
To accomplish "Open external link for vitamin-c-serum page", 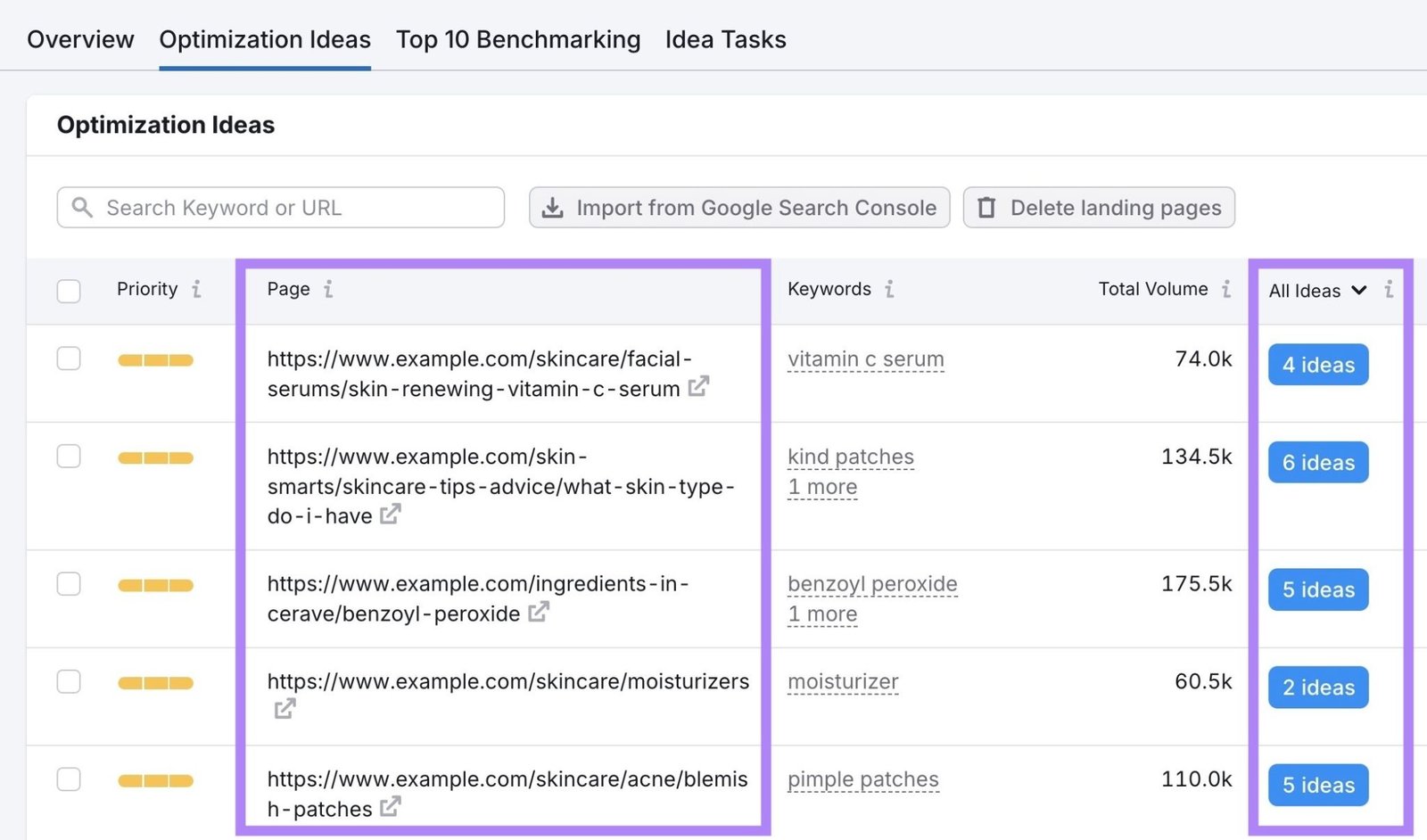I will click(698, 386).
